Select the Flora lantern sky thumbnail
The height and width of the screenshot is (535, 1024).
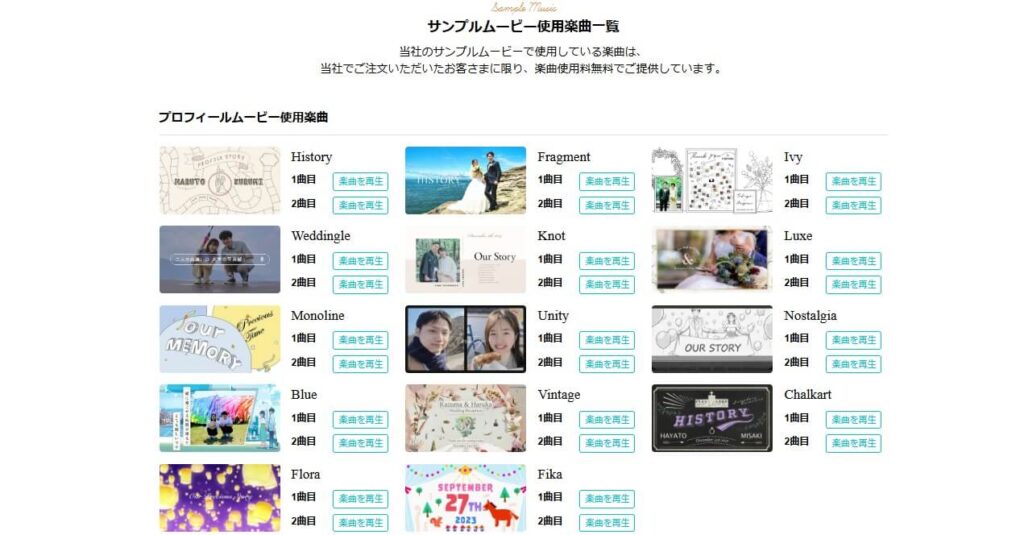[x=219, y=498]
